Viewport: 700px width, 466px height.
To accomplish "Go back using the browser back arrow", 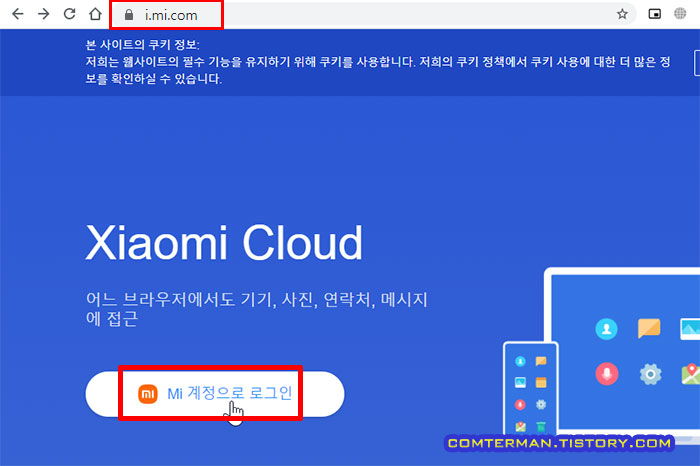I will tap(18, 14).
